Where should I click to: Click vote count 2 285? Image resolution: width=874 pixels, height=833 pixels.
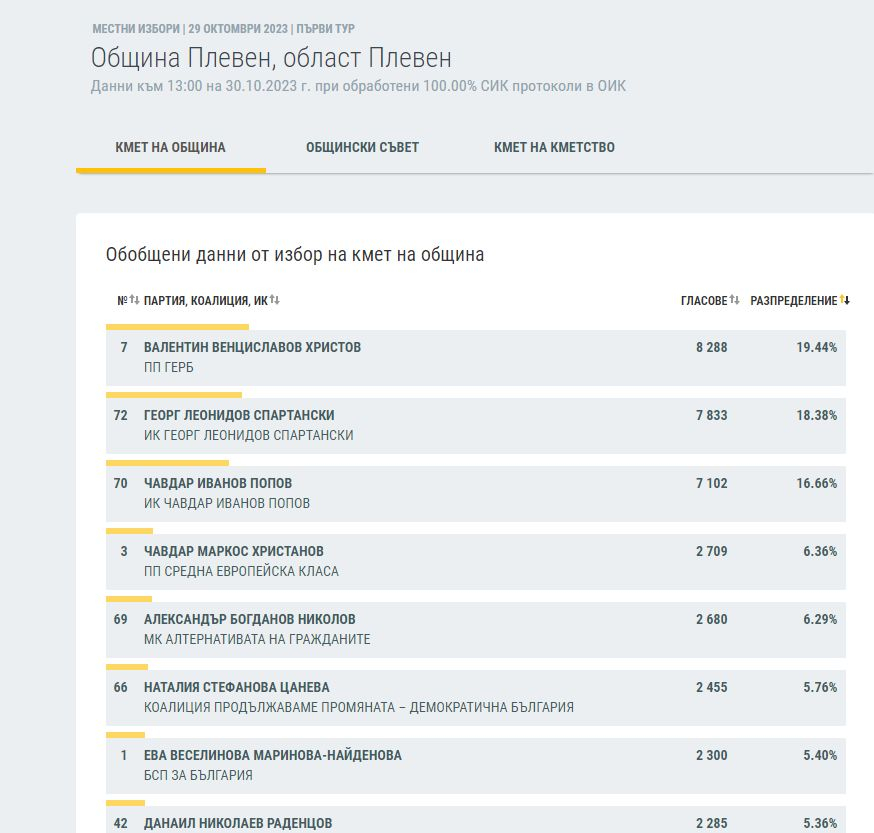point(711,824)
